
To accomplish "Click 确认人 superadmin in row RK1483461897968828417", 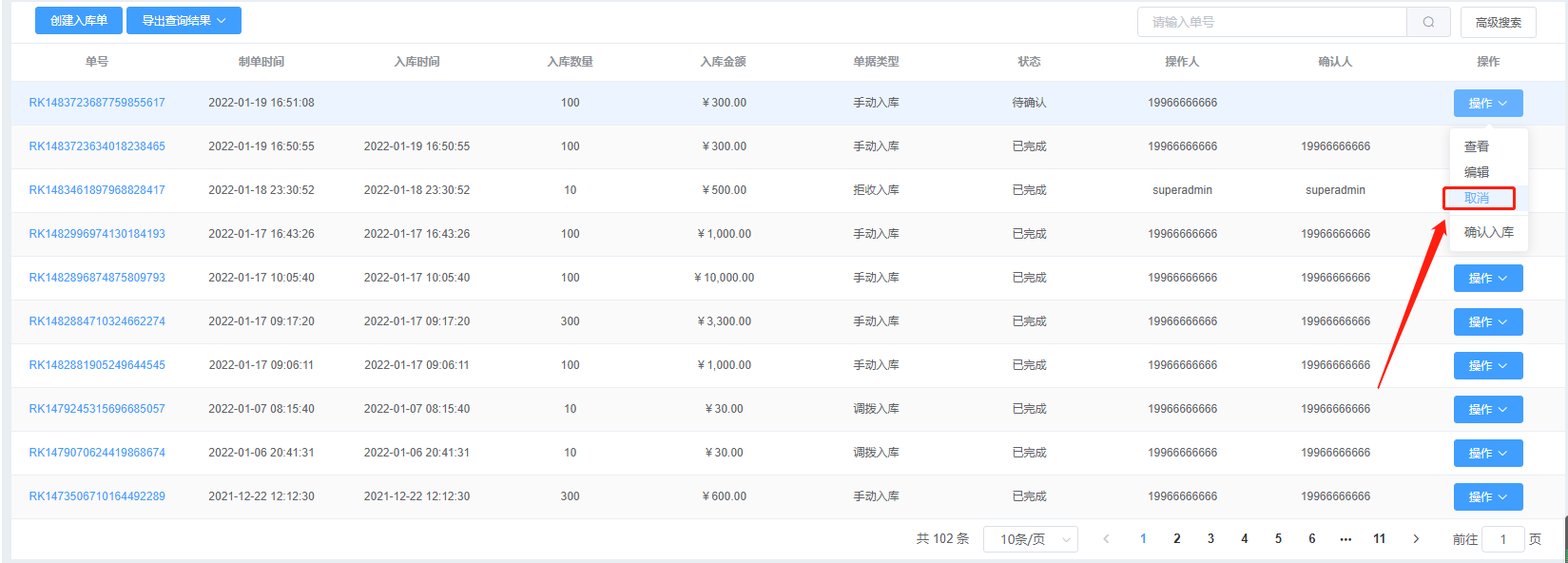I will pyautogui.click(x=1336, y=190).
